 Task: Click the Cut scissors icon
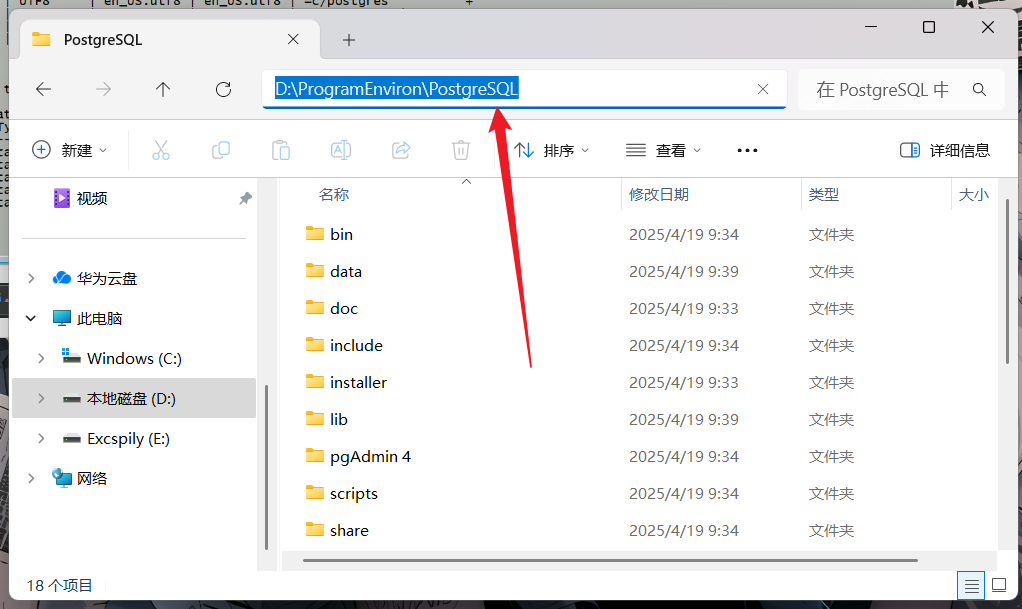click(161, 151)
